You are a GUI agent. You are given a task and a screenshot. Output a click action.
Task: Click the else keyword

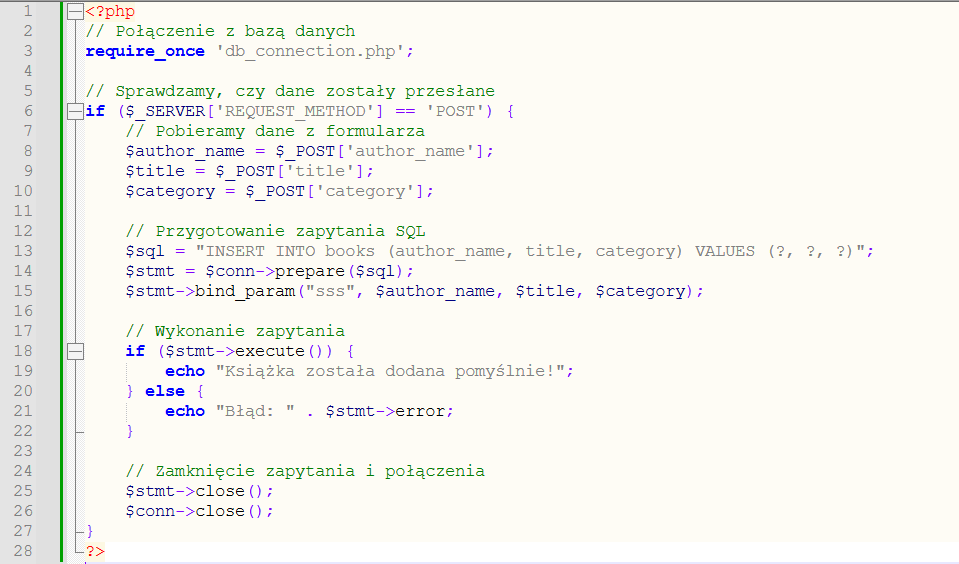(165, 391)
